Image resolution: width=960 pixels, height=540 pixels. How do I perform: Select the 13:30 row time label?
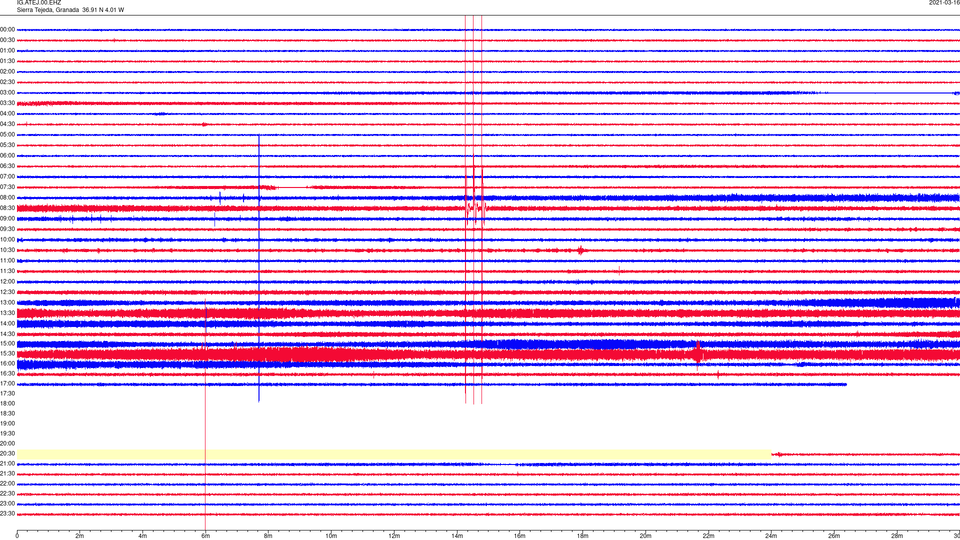7,312
